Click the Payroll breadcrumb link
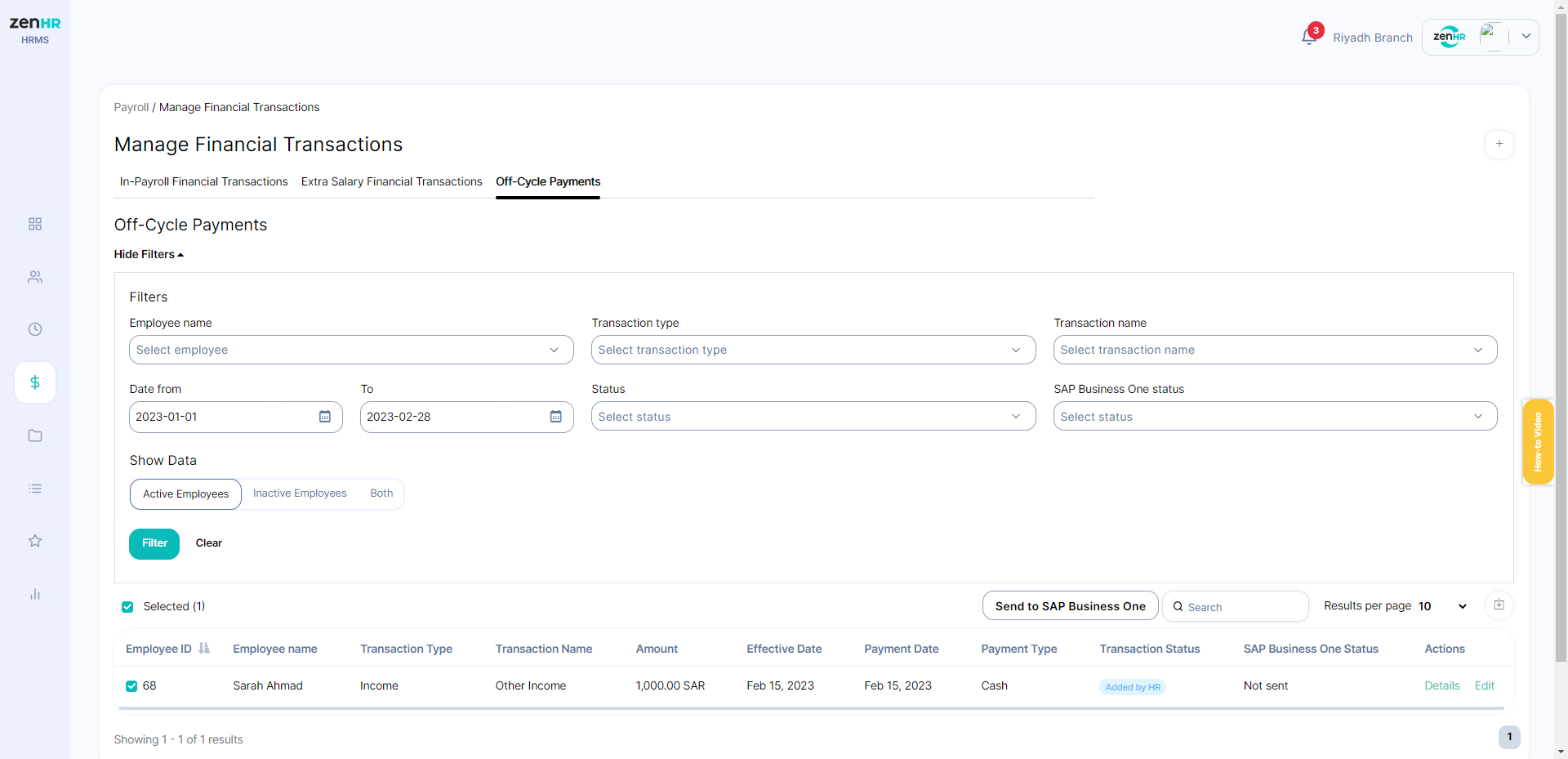 131,107
